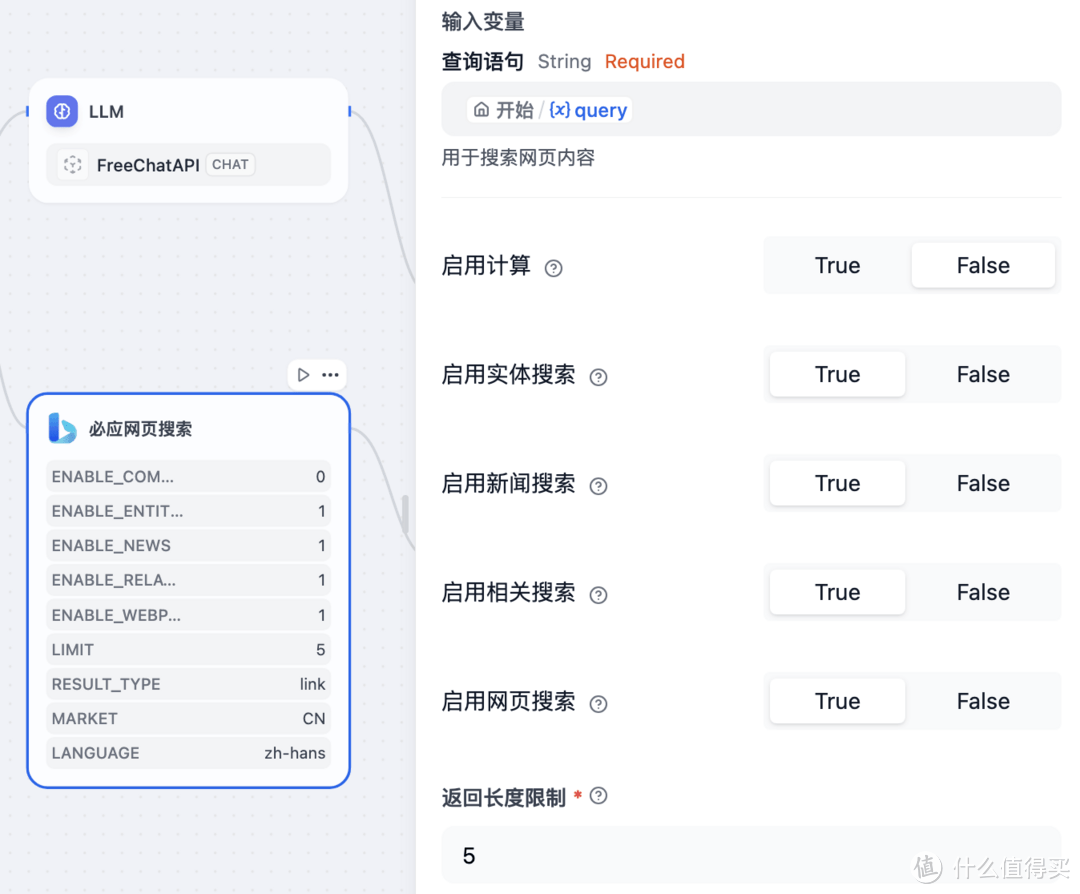This screenshot has width=1080, height=894.
Task: Click the help icon next to 启用新闻搜索
Action: point(598,486)
